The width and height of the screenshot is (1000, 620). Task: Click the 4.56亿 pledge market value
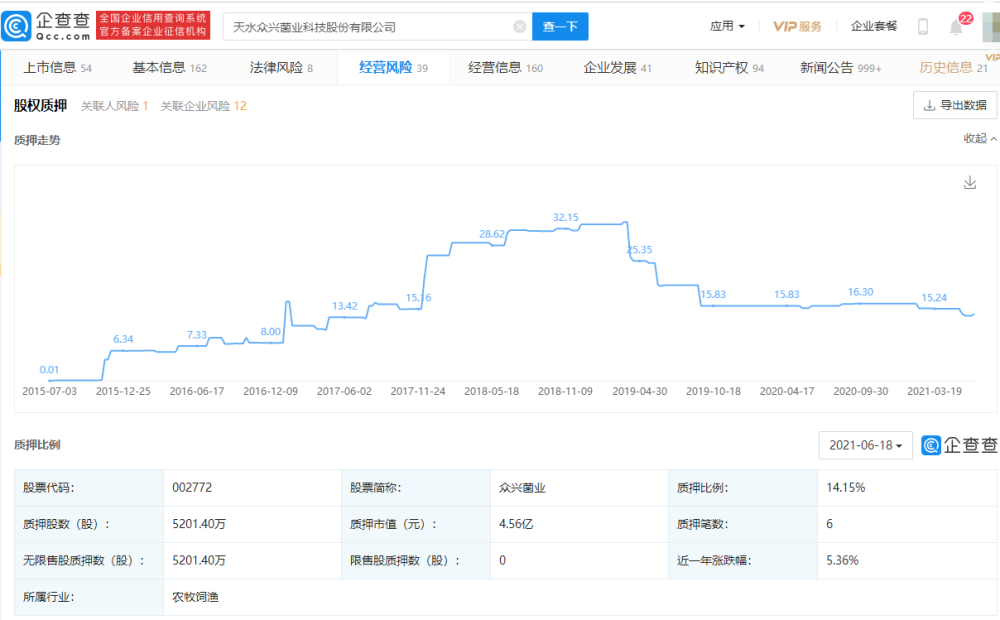point(516,524)
